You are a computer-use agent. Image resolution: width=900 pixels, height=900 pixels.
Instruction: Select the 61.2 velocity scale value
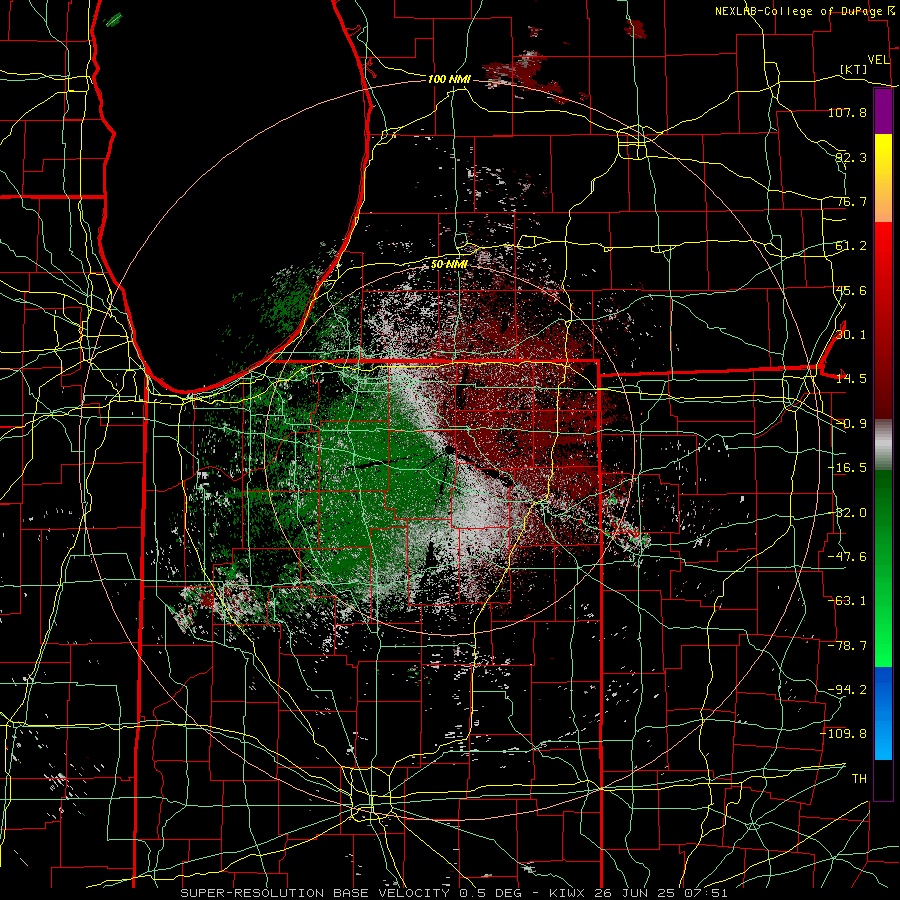click(x=851, y=246)
